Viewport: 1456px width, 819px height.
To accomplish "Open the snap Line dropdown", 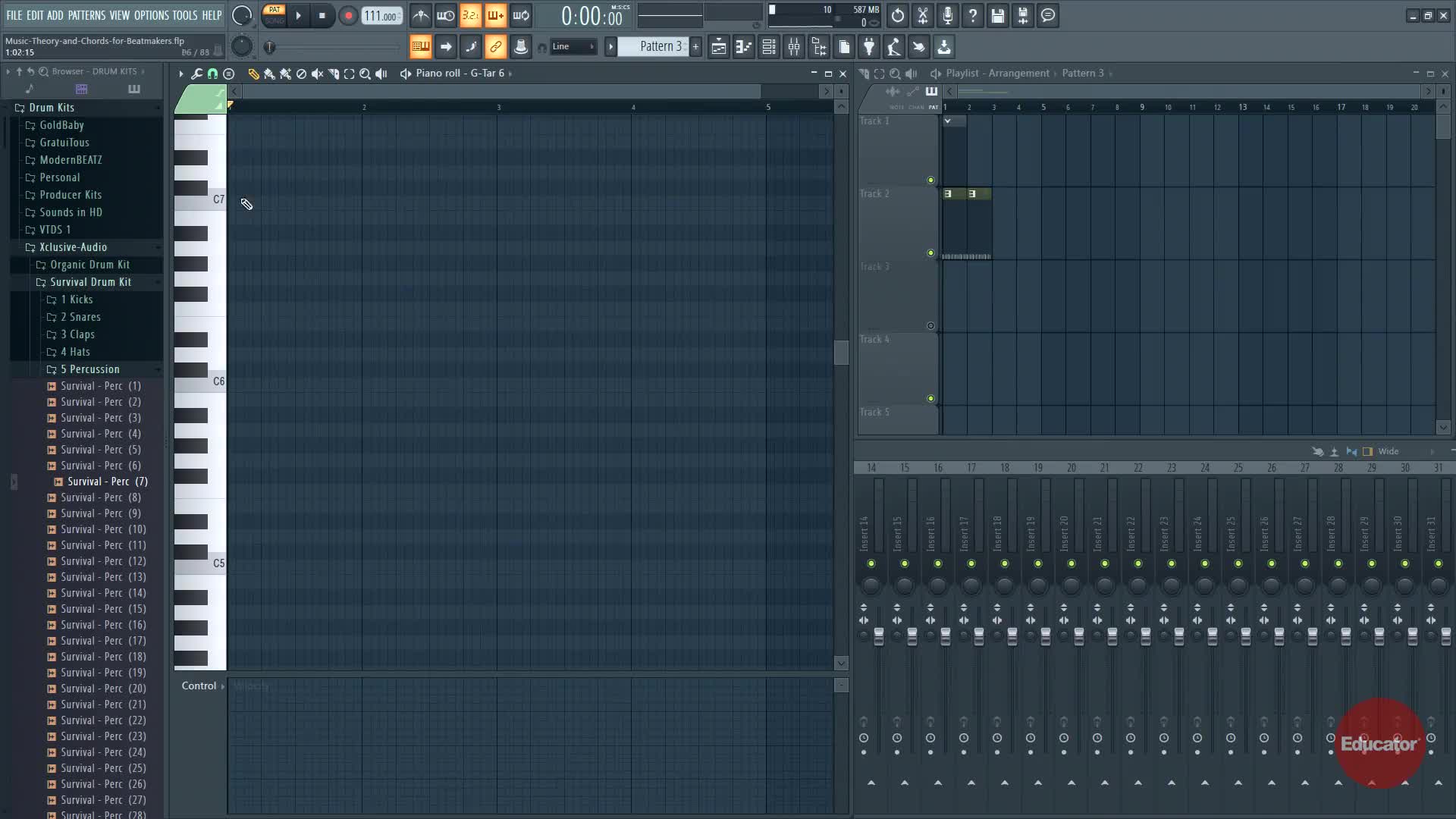I will click(573, 47).
